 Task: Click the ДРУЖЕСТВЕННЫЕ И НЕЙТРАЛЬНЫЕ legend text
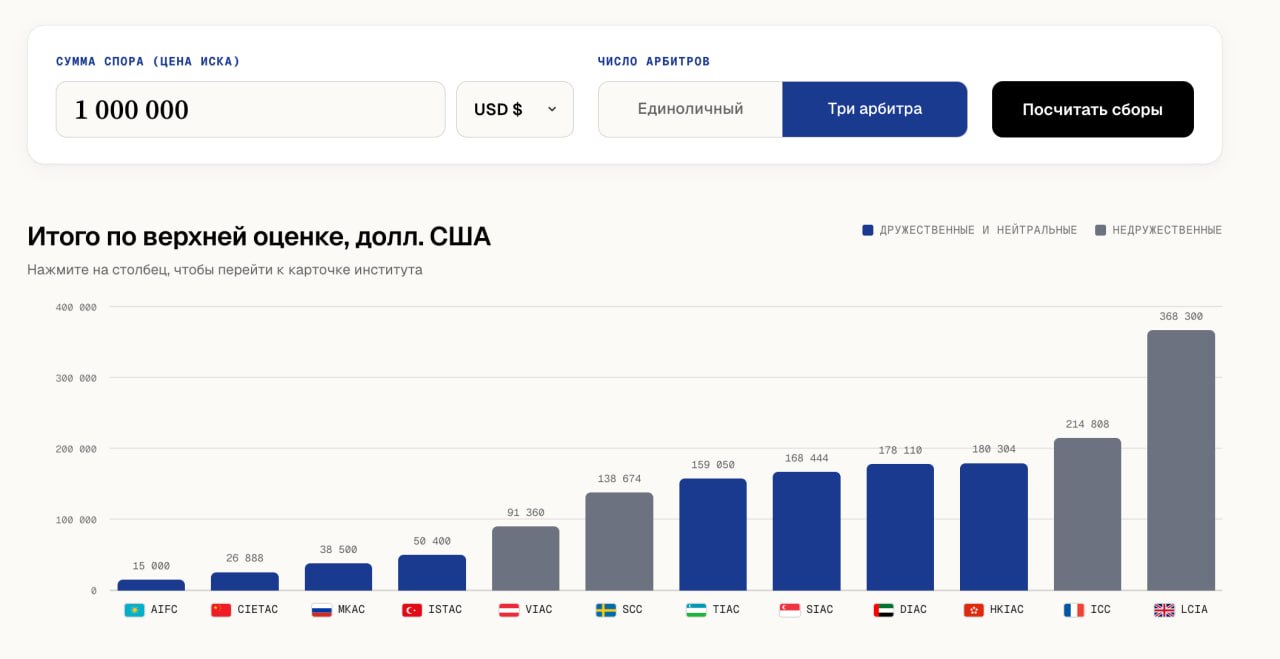pyautogui.click(x=978, y=230)
